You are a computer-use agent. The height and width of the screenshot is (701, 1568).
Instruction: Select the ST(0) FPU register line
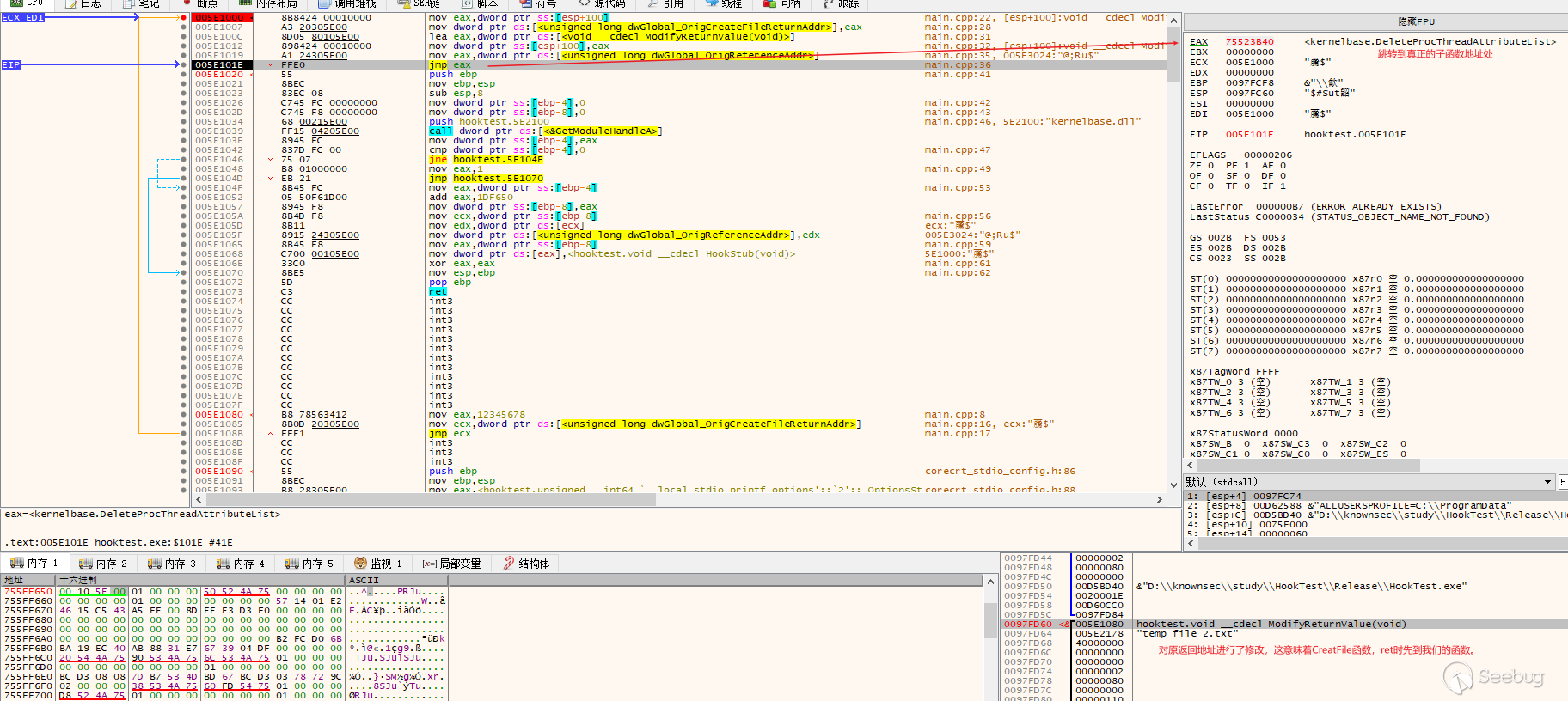[x=1357, y=278]
